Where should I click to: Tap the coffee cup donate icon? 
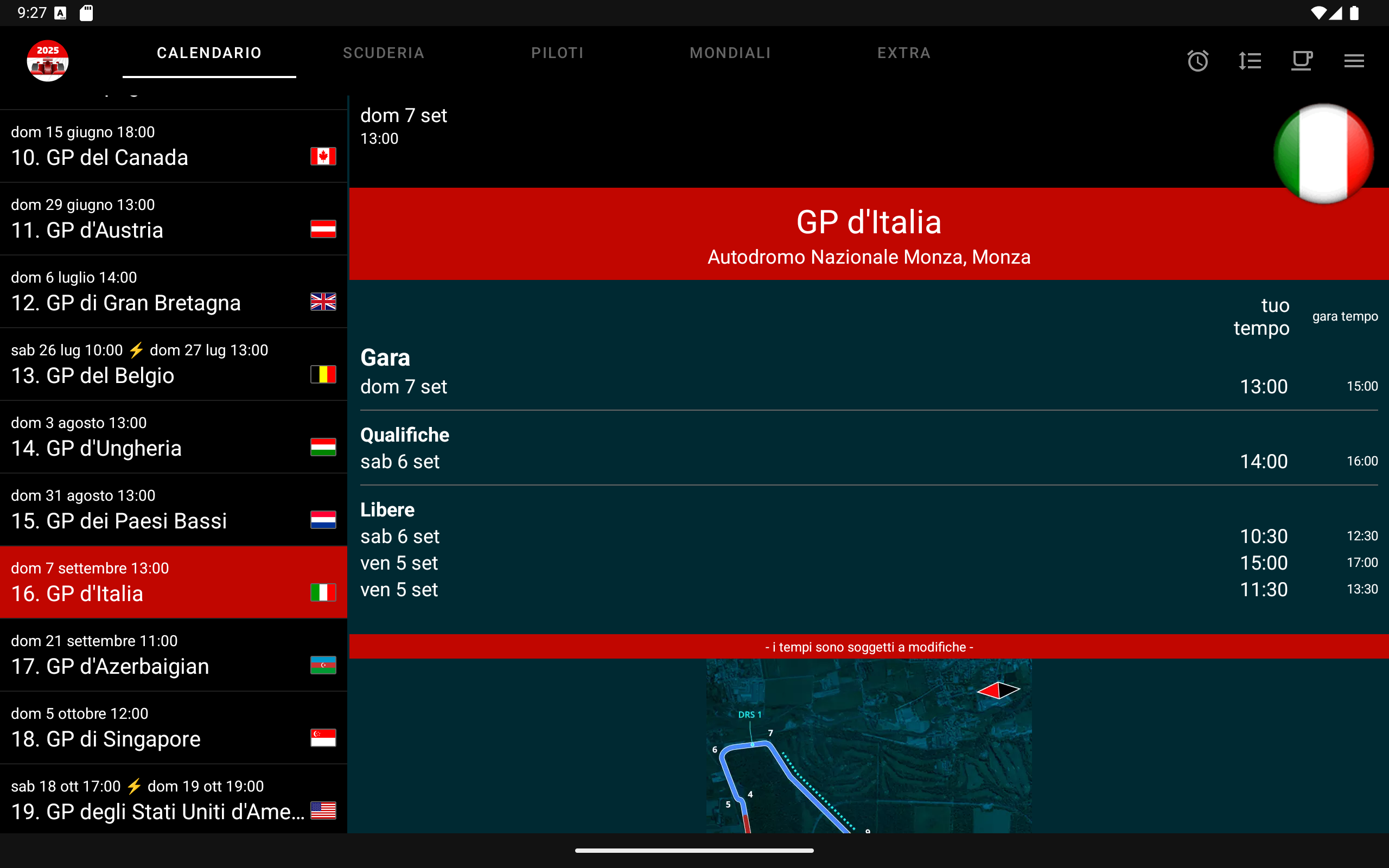click(1302, 61)
